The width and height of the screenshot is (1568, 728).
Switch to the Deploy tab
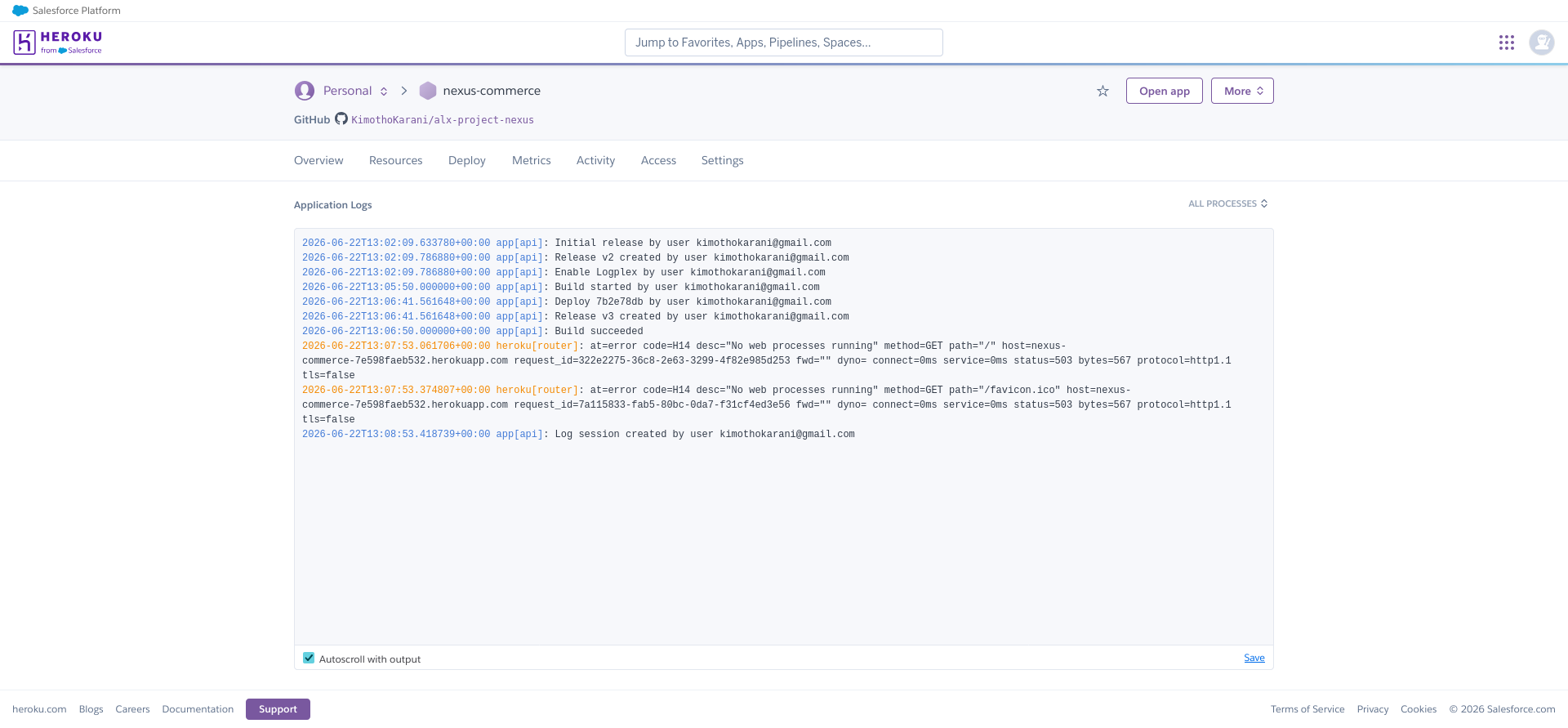467,160
